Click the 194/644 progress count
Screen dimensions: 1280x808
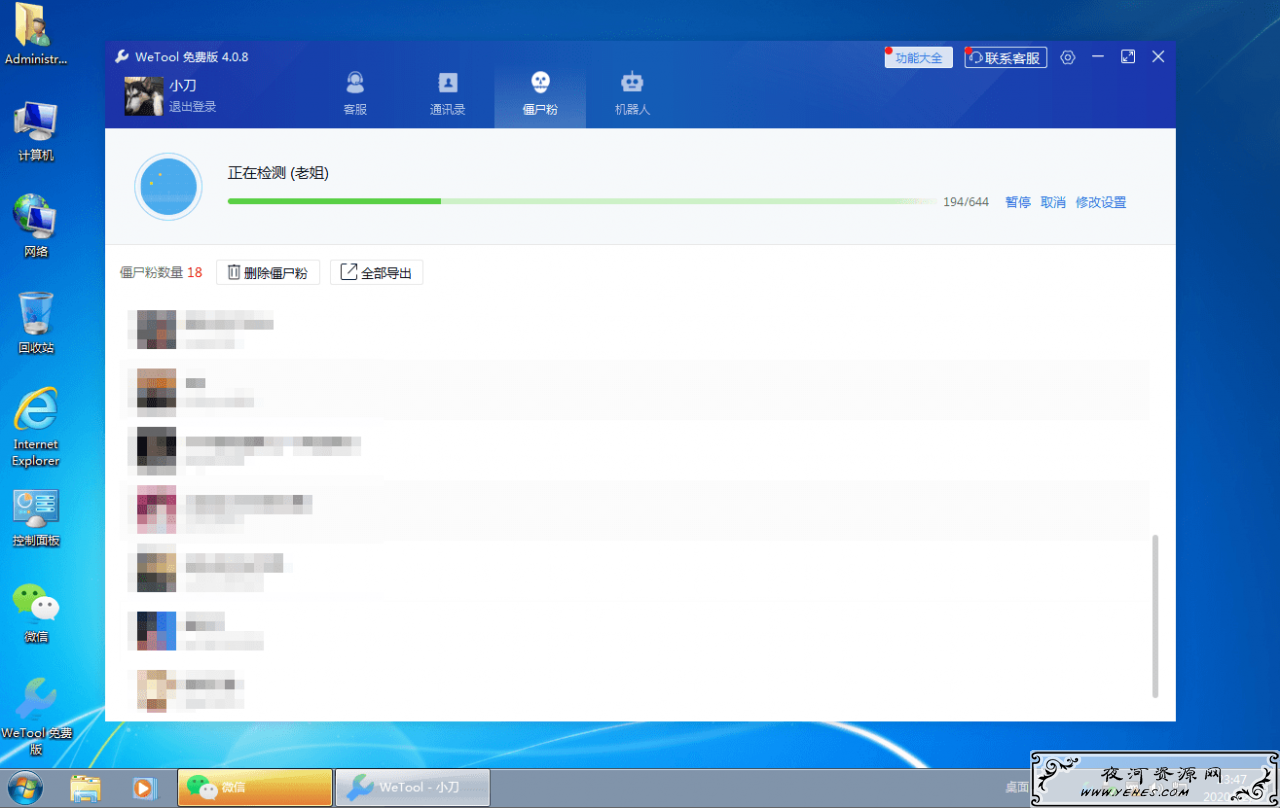tap(966, 202)
